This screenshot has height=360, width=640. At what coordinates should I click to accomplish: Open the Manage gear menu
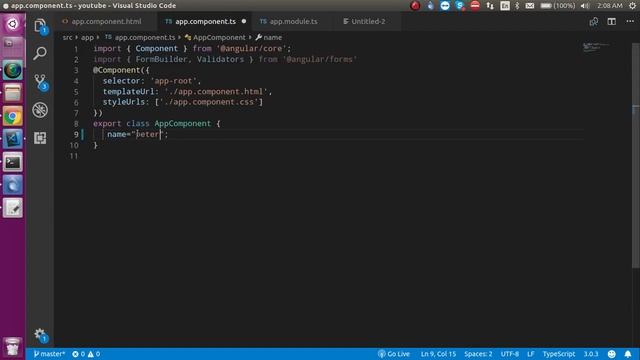[40, 335]
